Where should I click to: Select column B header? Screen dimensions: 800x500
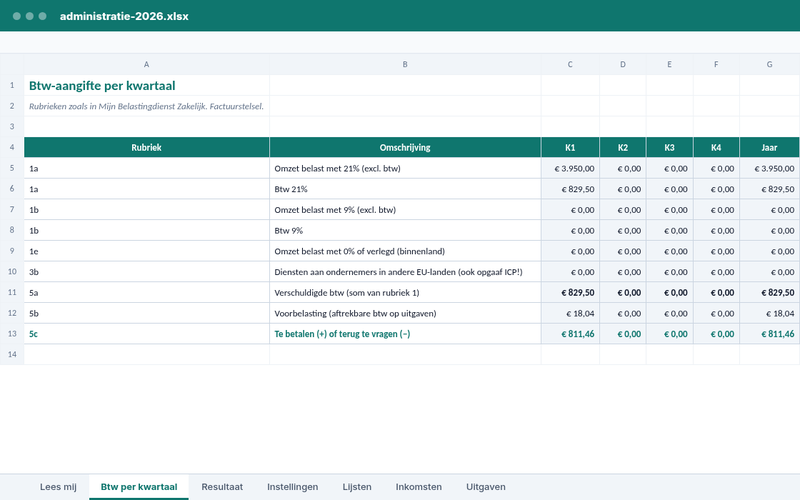click(405, 64)
